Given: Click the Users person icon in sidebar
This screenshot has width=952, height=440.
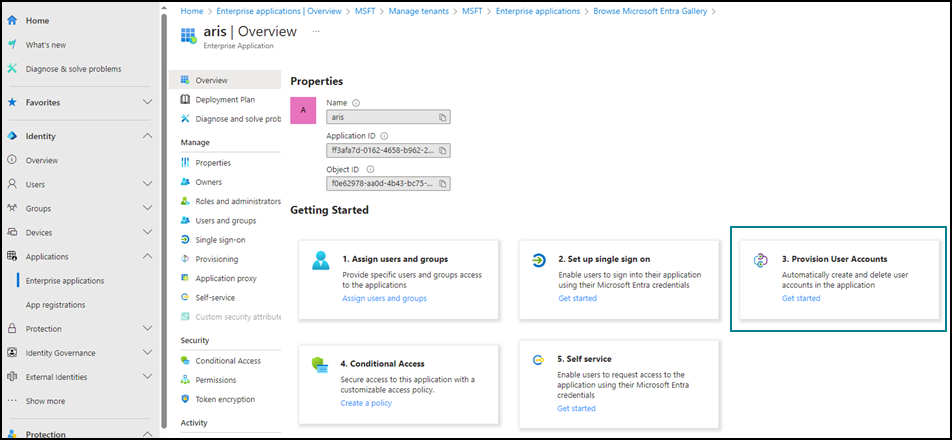Looking at the screenshot, I should (x=12, y=184).
